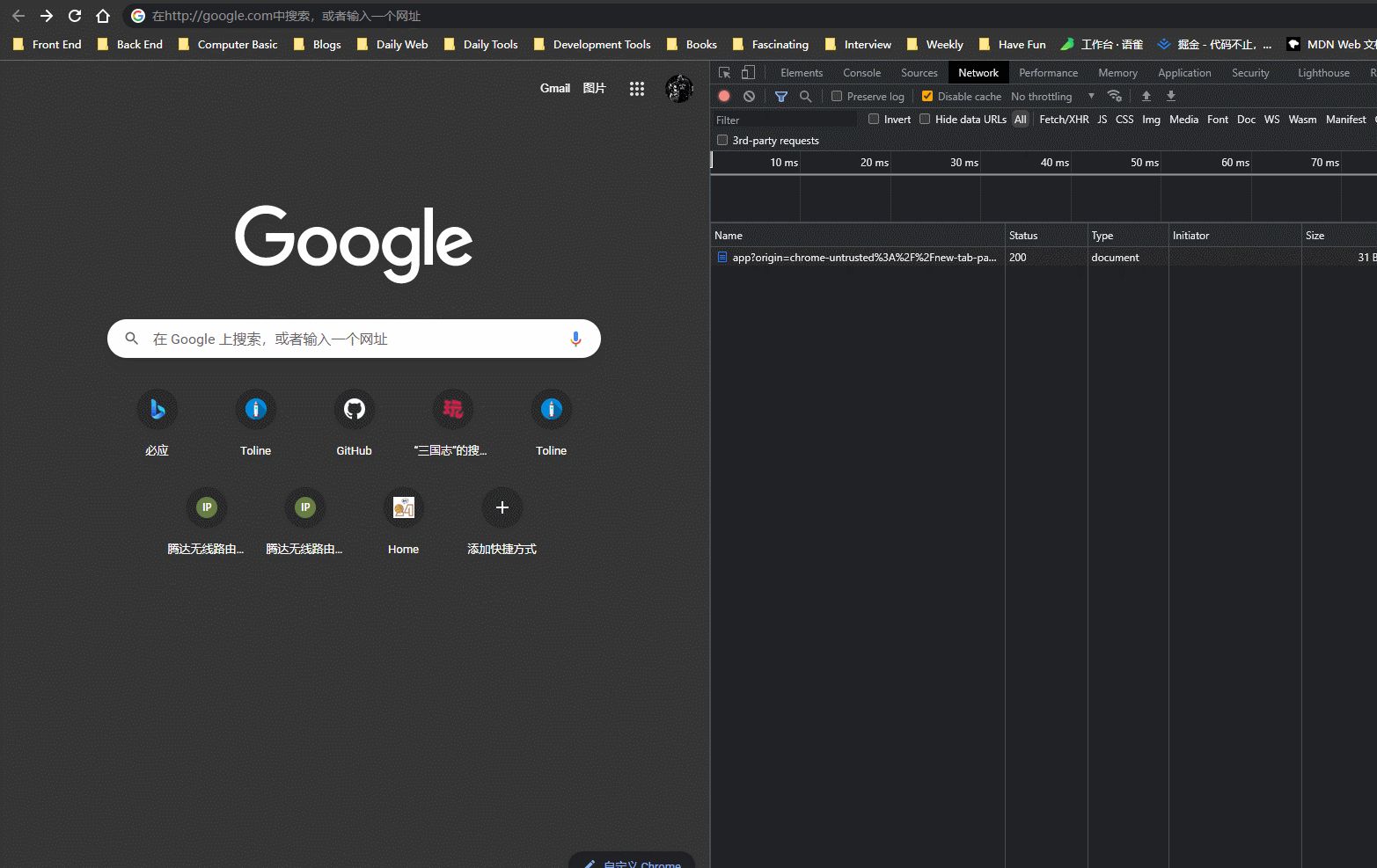1377x868 pixels.
Task: Toggle the network filter funnel icon
Action: pos(780,96)
